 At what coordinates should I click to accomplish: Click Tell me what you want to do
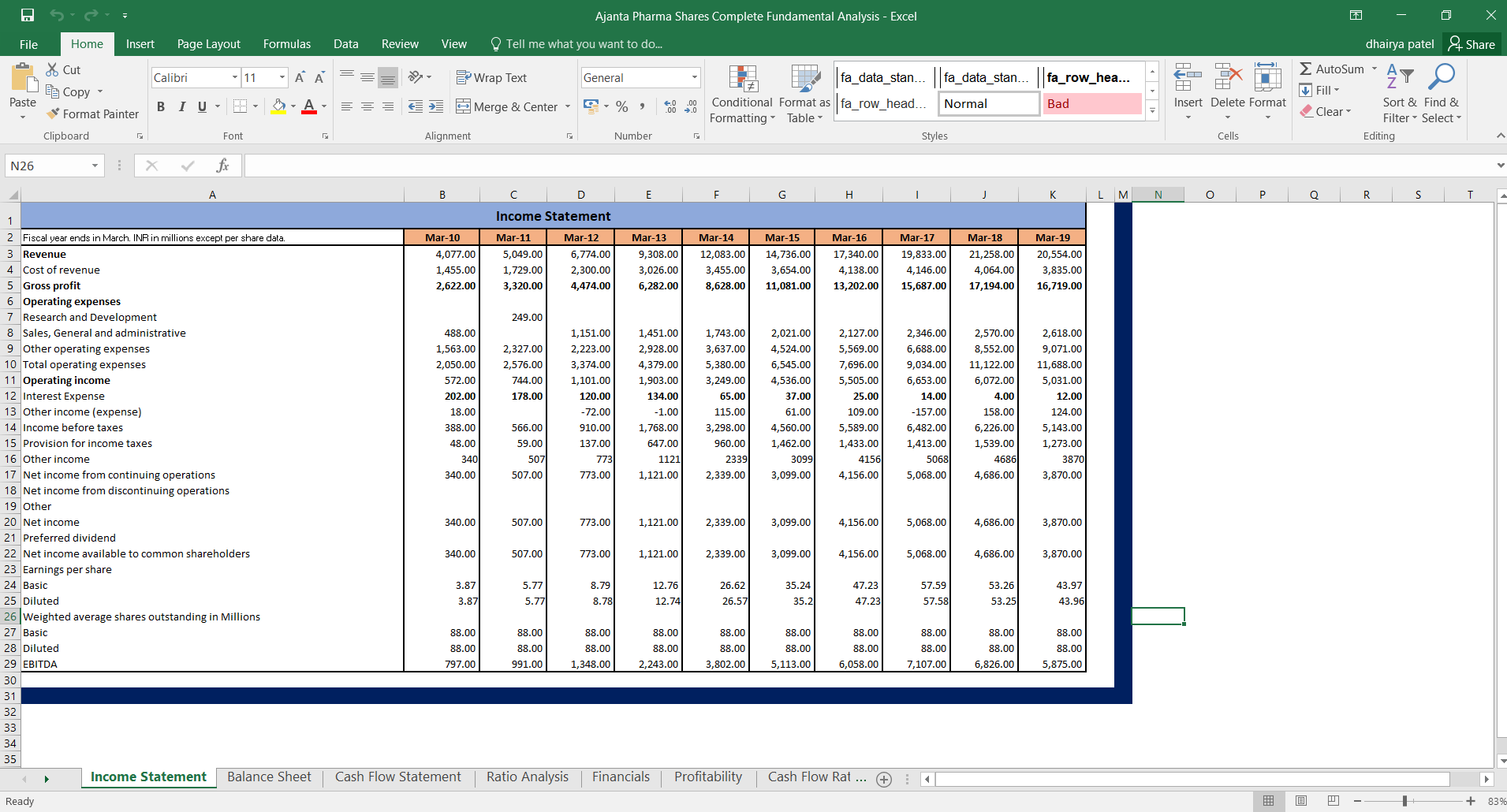point(576,44)
